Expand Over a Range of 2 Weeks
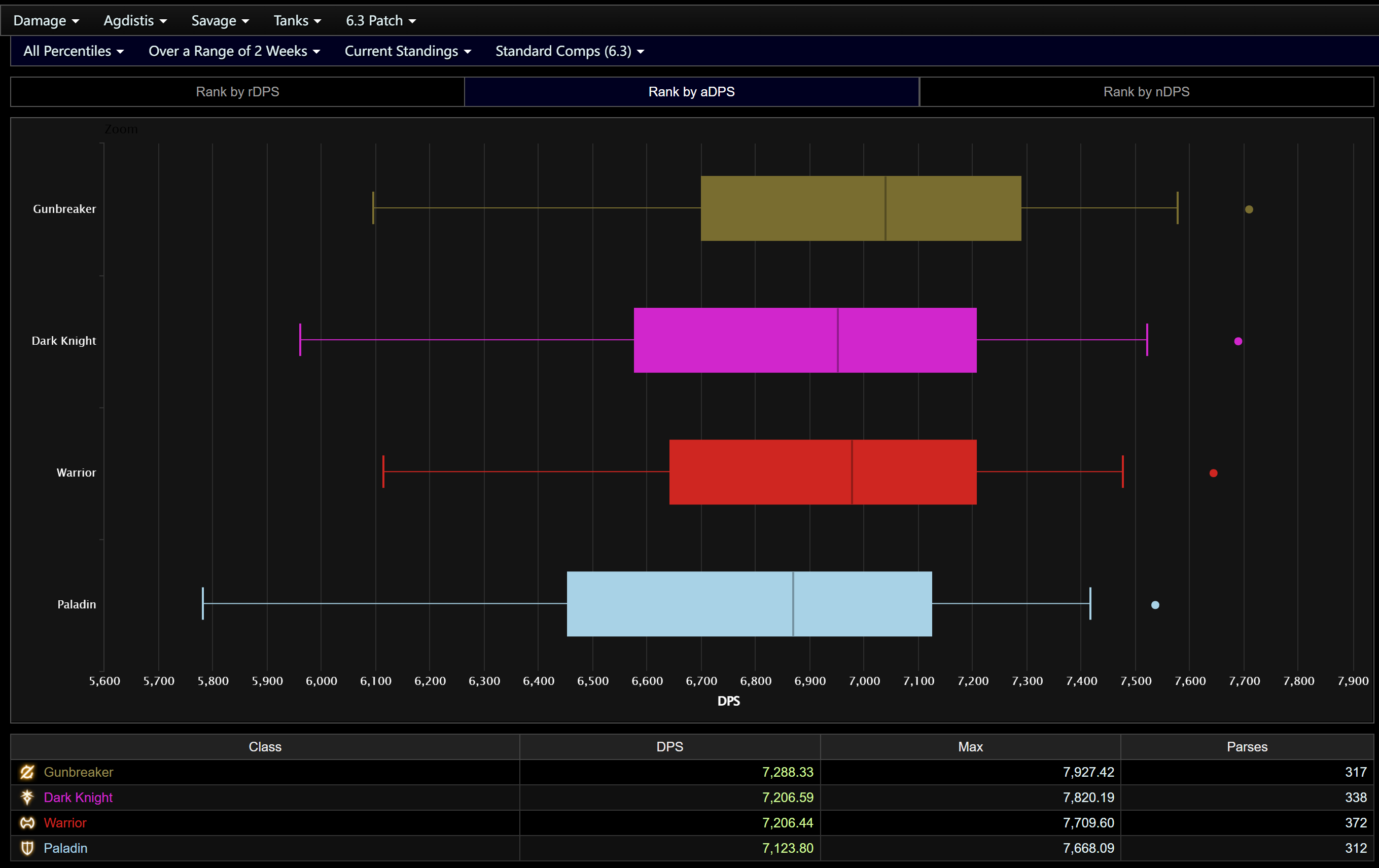The image size is (1379, 868). 234,51
